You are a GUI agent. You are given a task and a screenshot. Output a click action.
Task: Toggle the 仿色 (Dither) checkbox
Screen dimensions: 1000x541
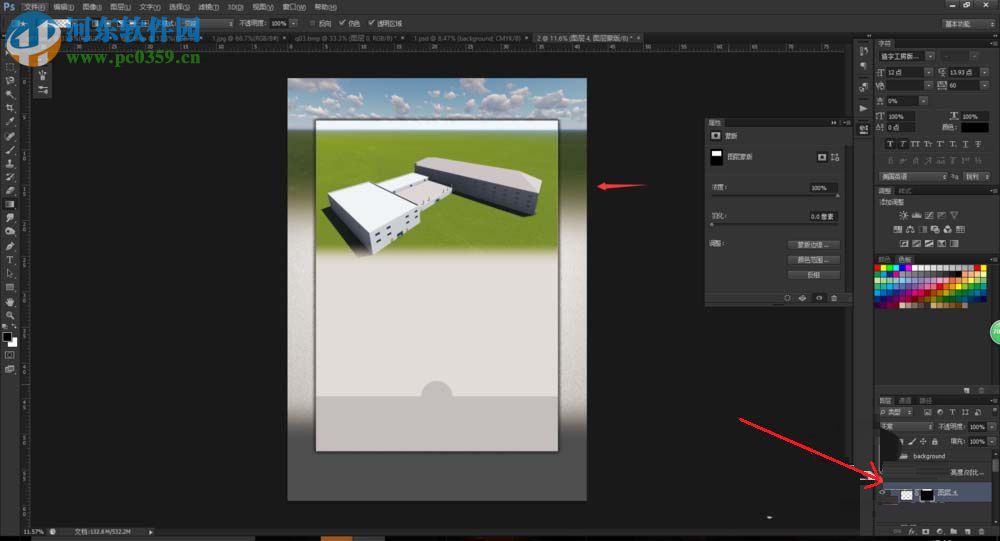[342, 23]
